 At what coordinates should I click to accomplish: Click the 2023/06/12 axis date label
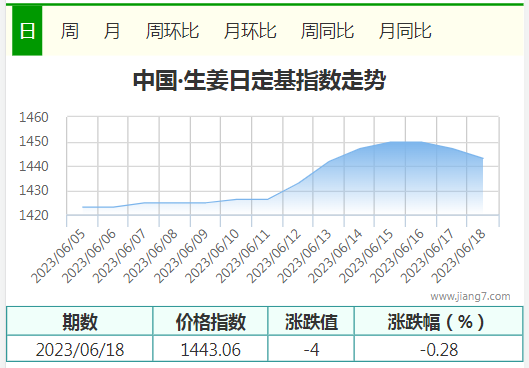(274, 256)
